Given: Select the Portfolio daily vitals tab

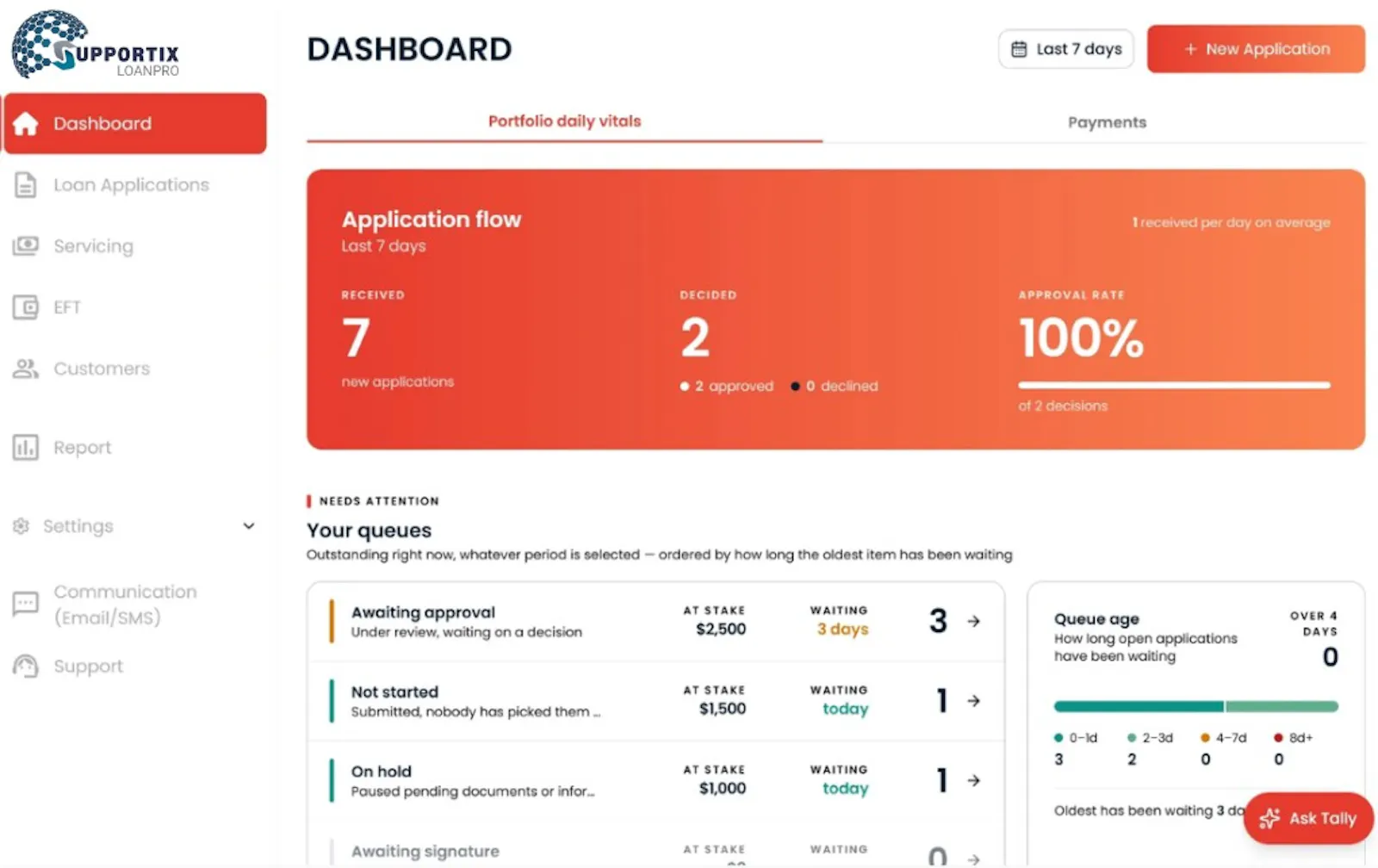Looking at the screenshot, I should 564,121.
